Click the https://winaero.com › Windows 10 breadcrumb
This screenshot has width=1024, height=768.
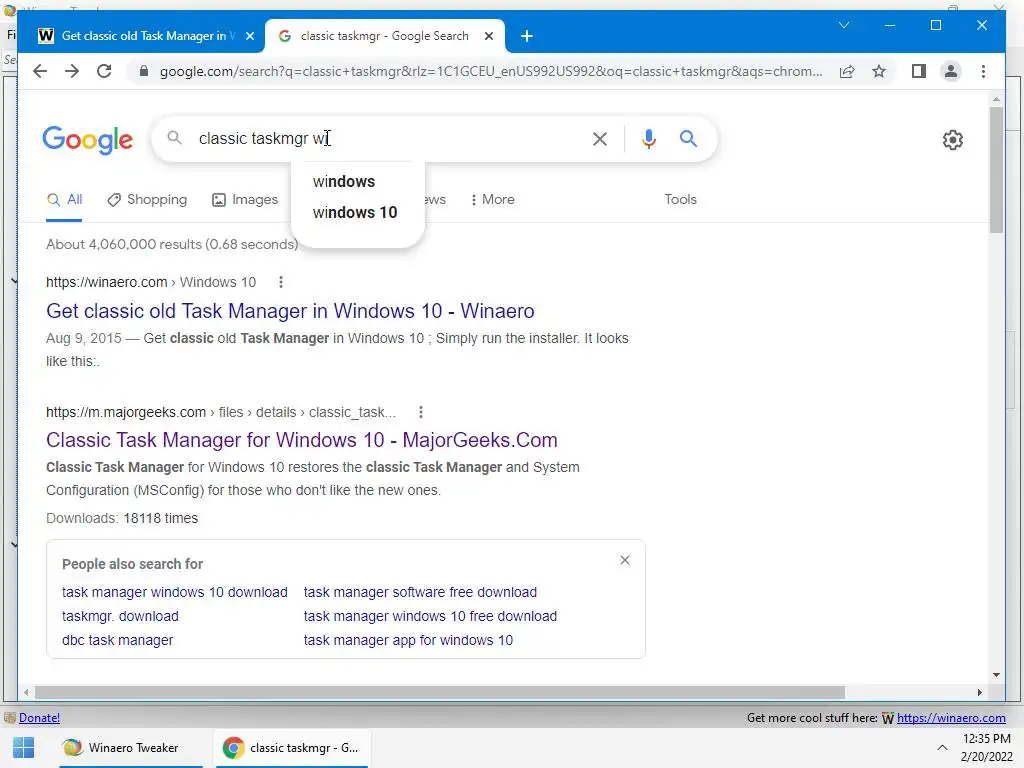(151, 282)
